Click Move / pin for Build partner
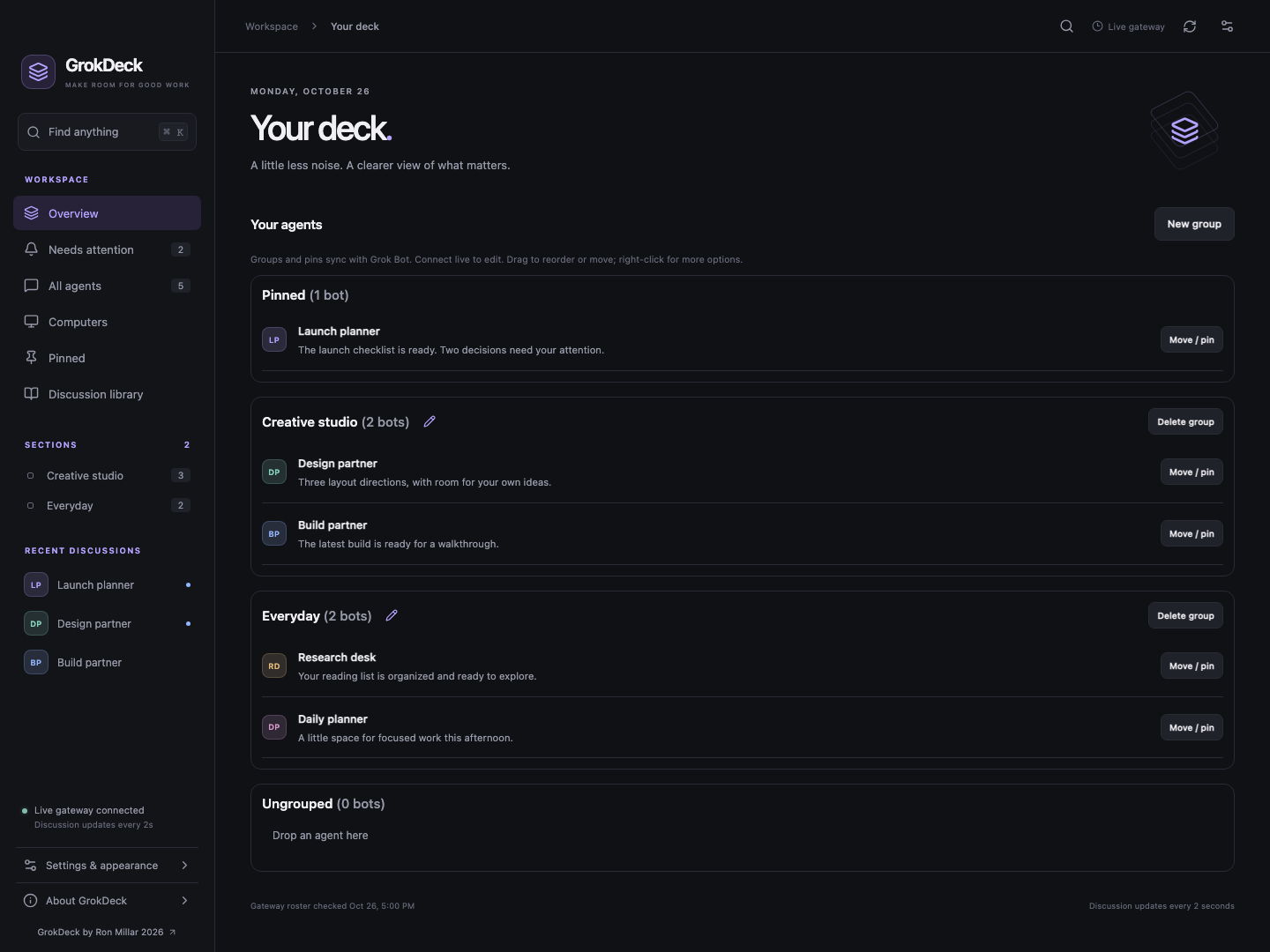The width and height of the screenshot is (1270, 952). (1192, 533)
